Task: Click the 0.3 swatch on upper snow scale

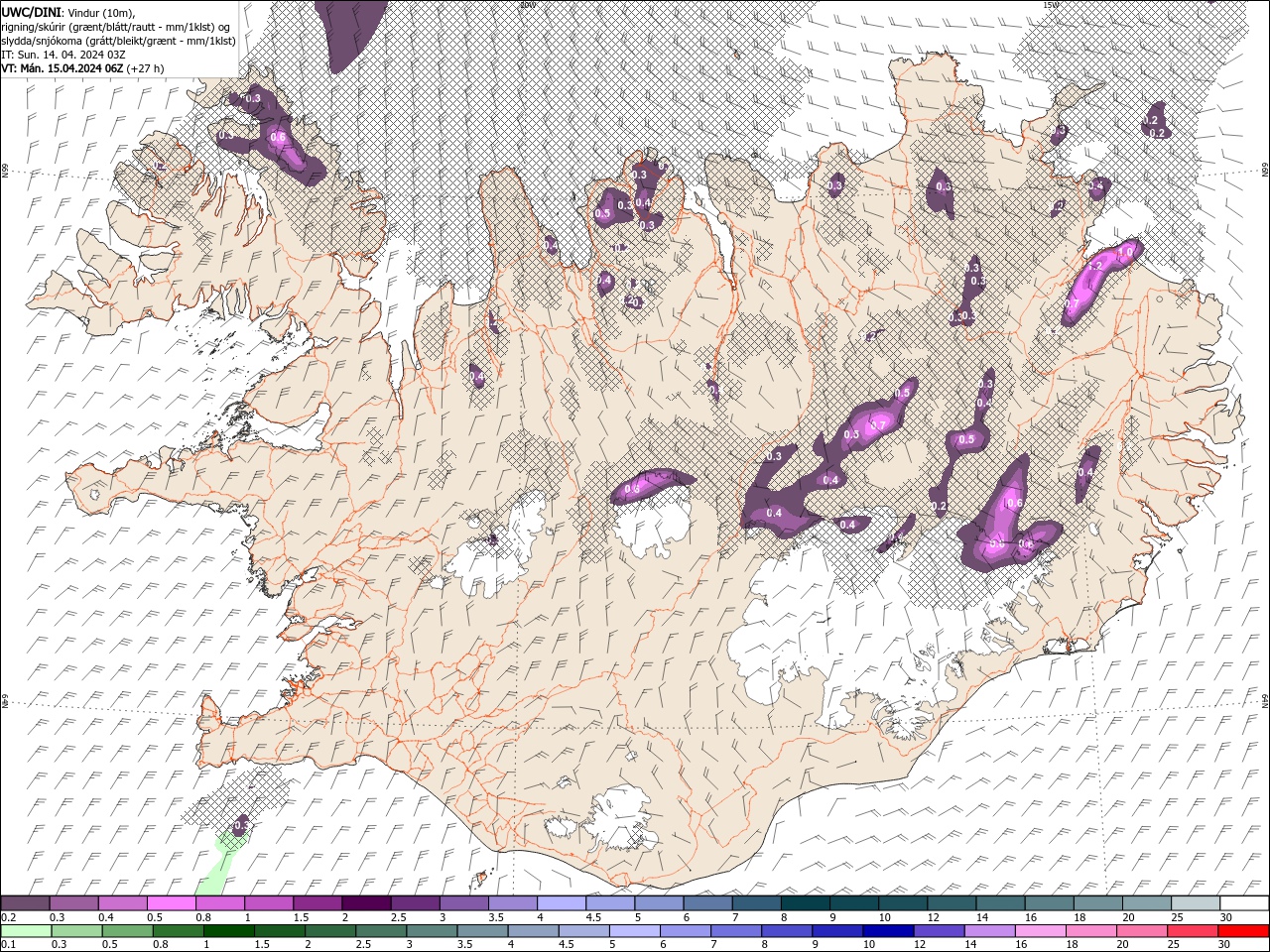Action: 73,903
